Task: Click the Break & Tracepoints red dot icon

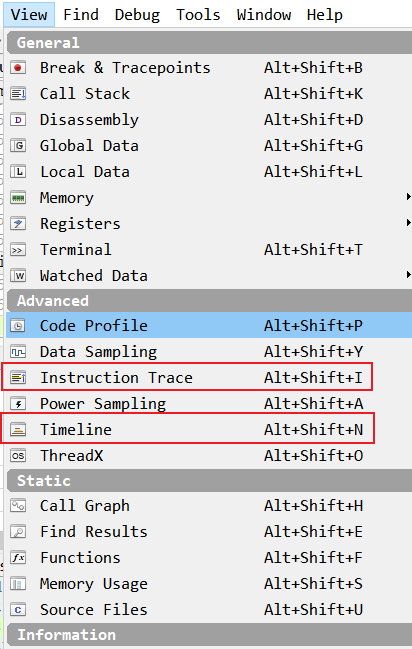Action: pos(18,67)
